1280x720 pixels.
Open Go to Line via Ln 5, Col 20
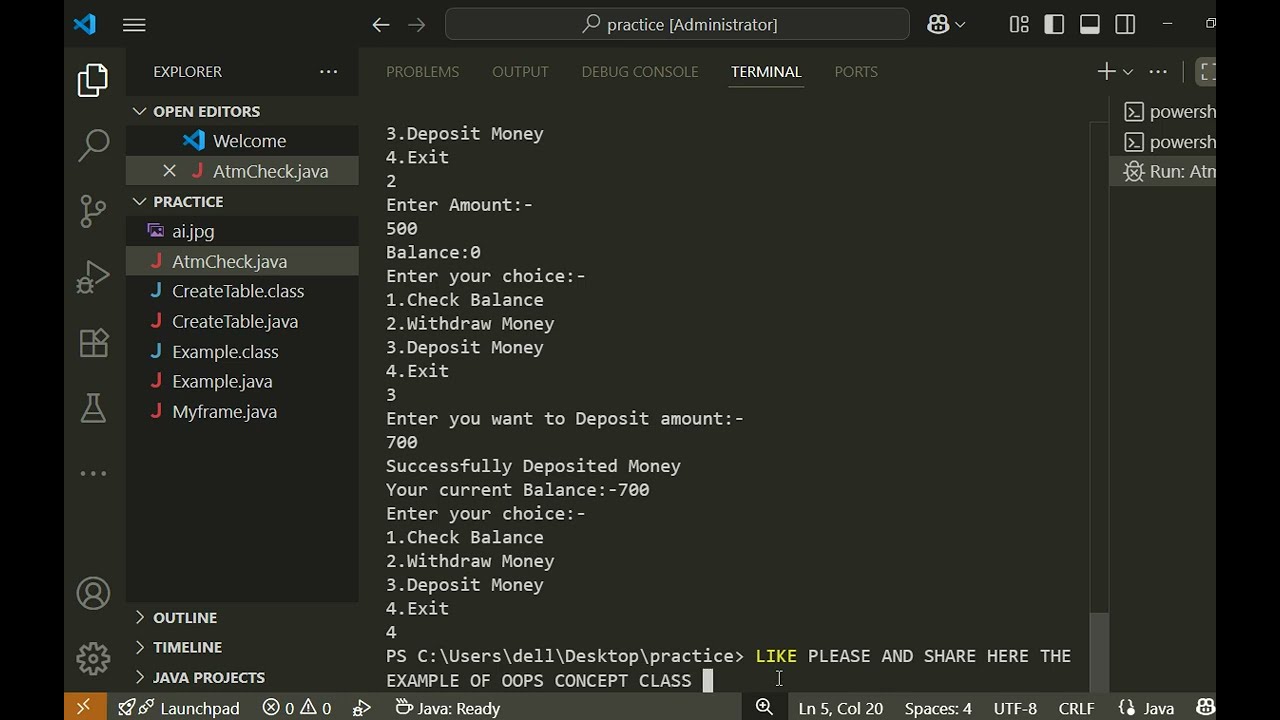point(841,707)
